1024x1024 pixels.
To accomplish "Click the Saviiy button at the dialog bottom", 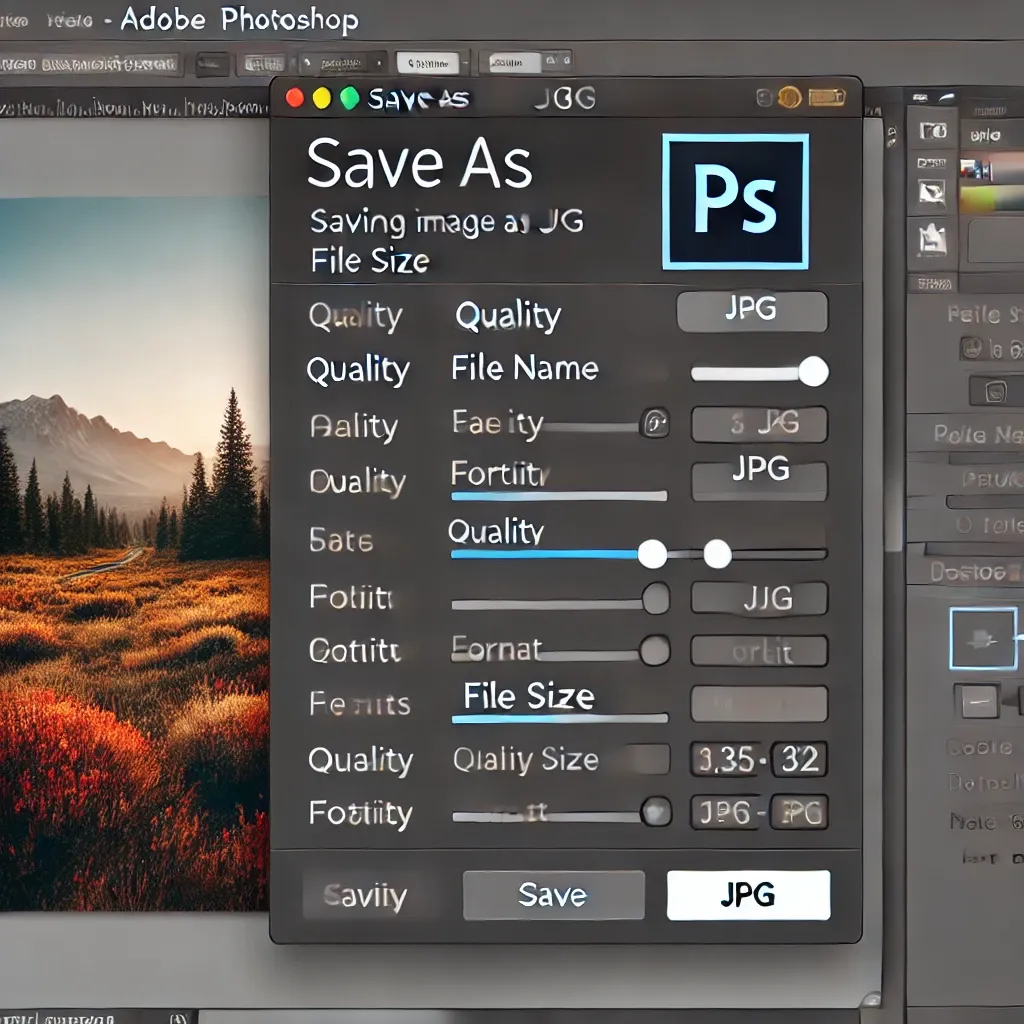I will [x=365, y=895].
